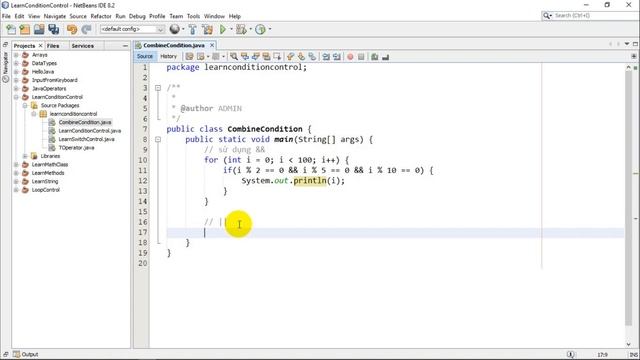Screen dimensions: 640x360
Task: Click the Profile Project clock icon
Action: click(260, 29)
